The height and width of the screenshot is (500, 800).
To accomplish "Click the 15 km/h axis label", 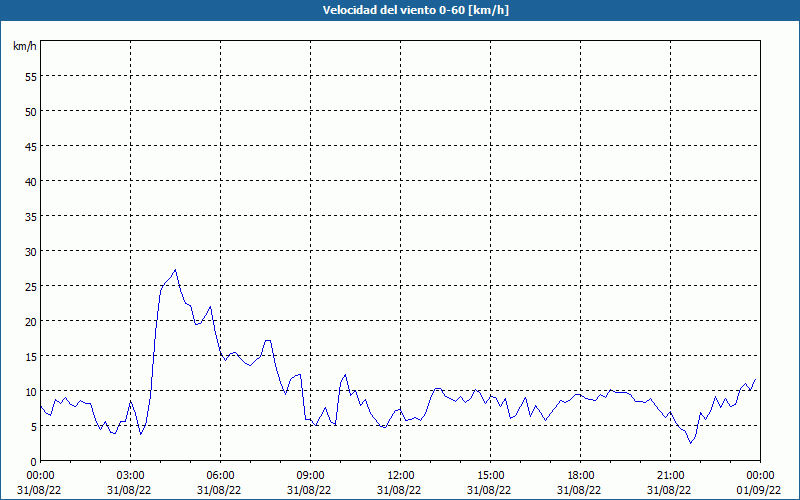I will point(31,356).
